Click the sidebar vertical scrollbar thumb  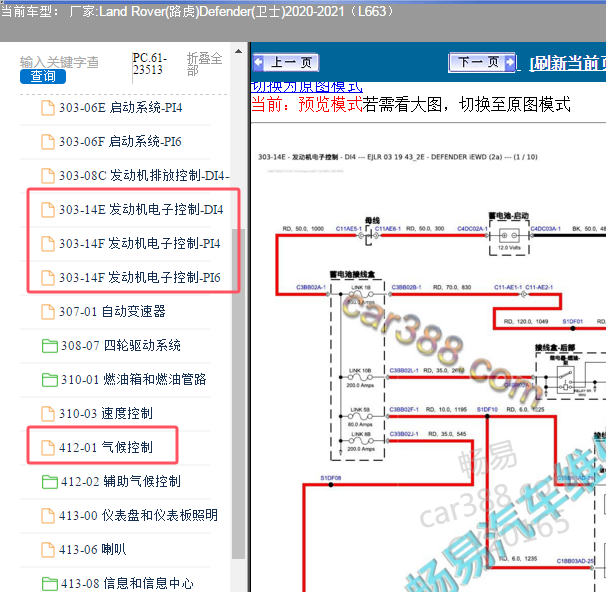238,393
